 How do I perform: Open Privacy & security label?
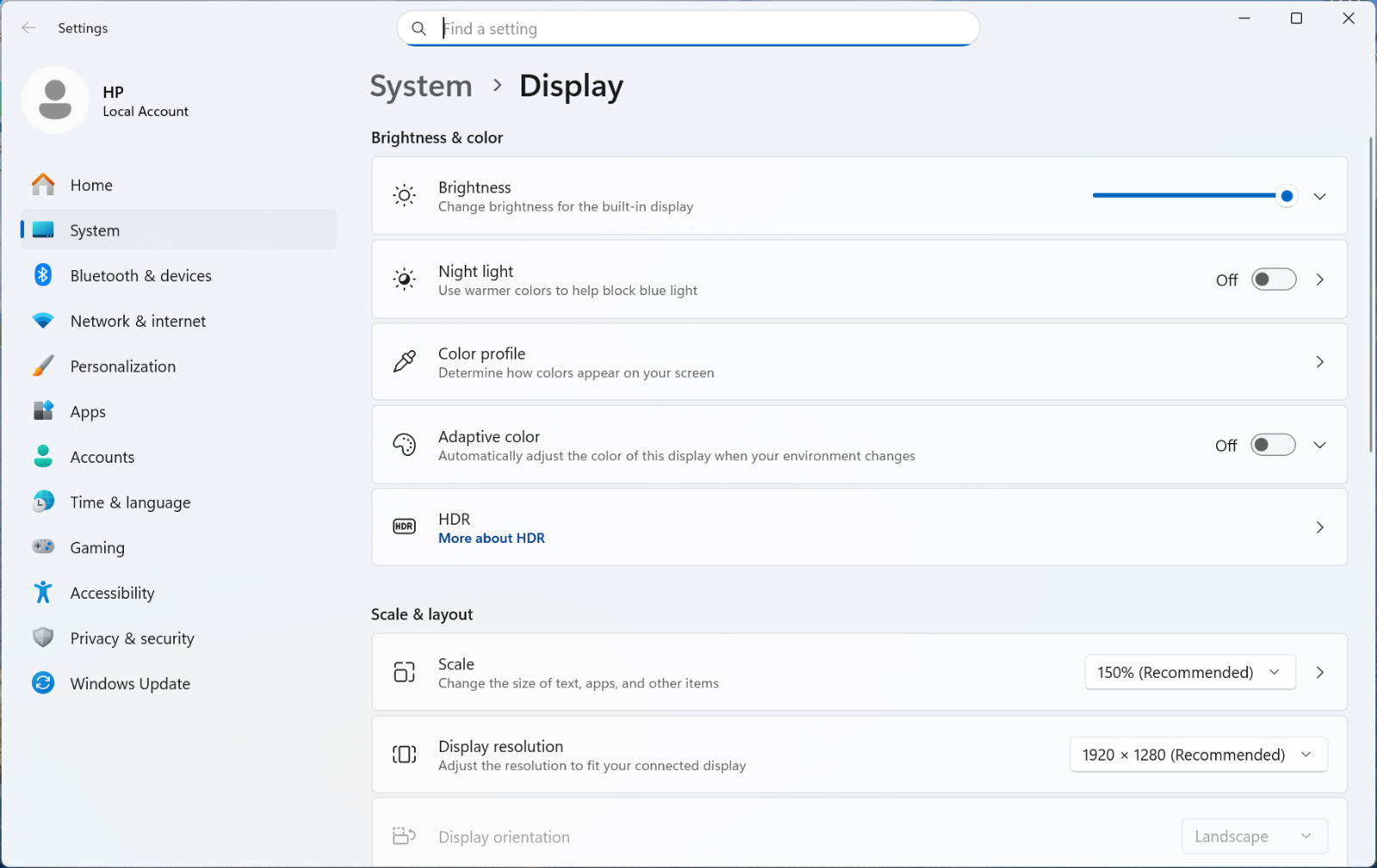click(132, 638)
